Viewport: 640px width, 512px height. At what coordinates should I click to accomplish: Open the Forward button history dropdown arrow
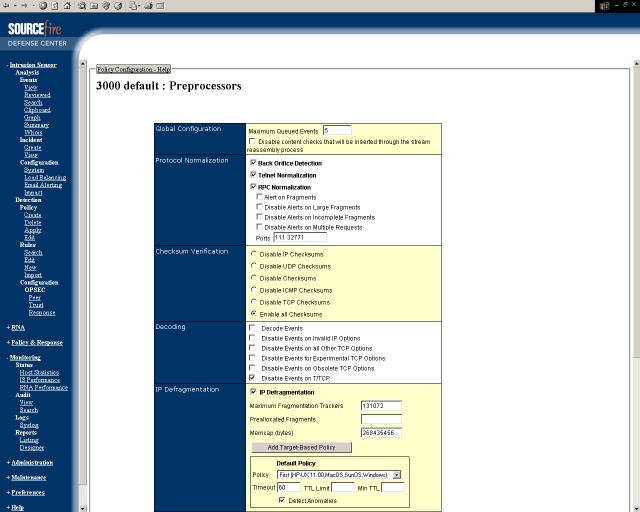(33, 6)
